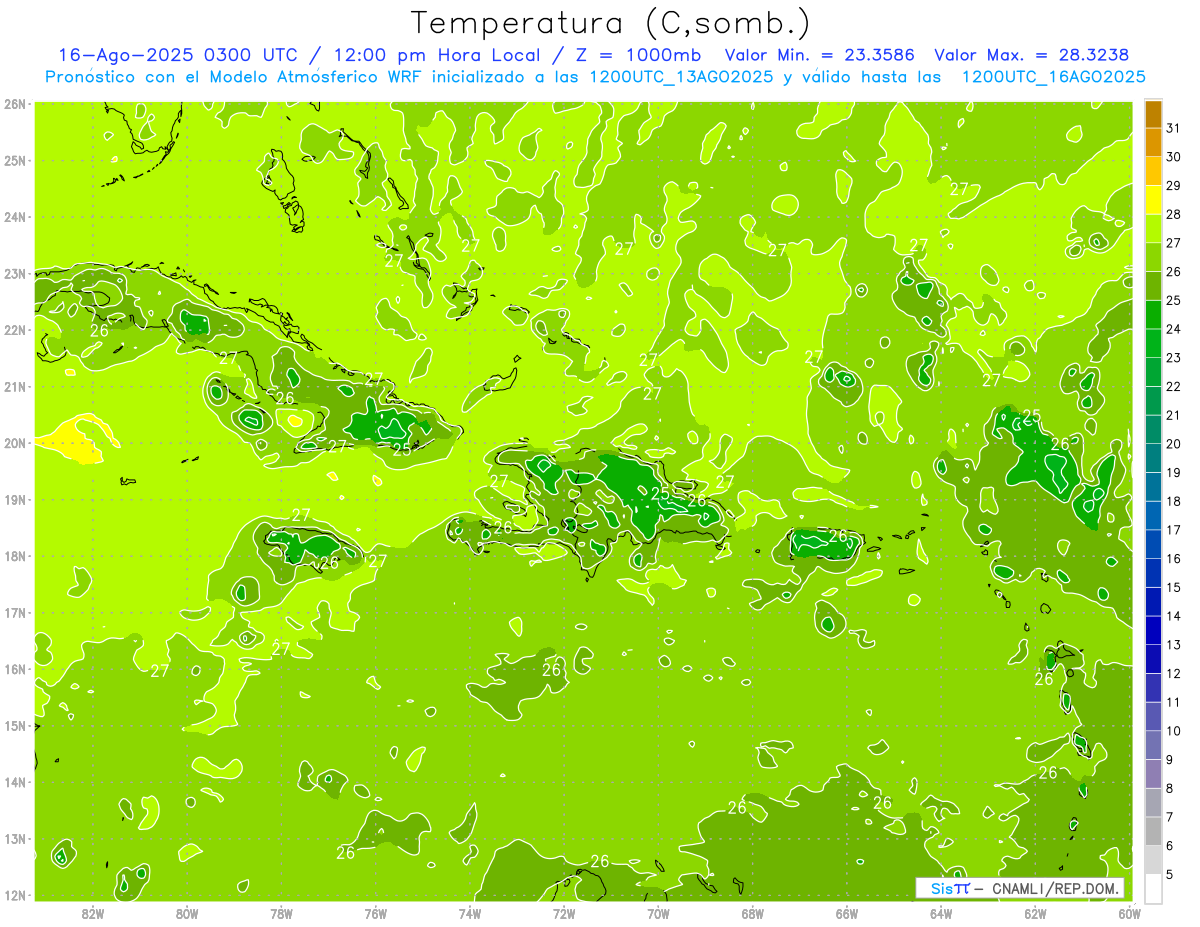Select the 'Valor Max. = 28.3238' text
Image resolution: width=1200 pixels, height=927 pixels.
[1033, 55]
